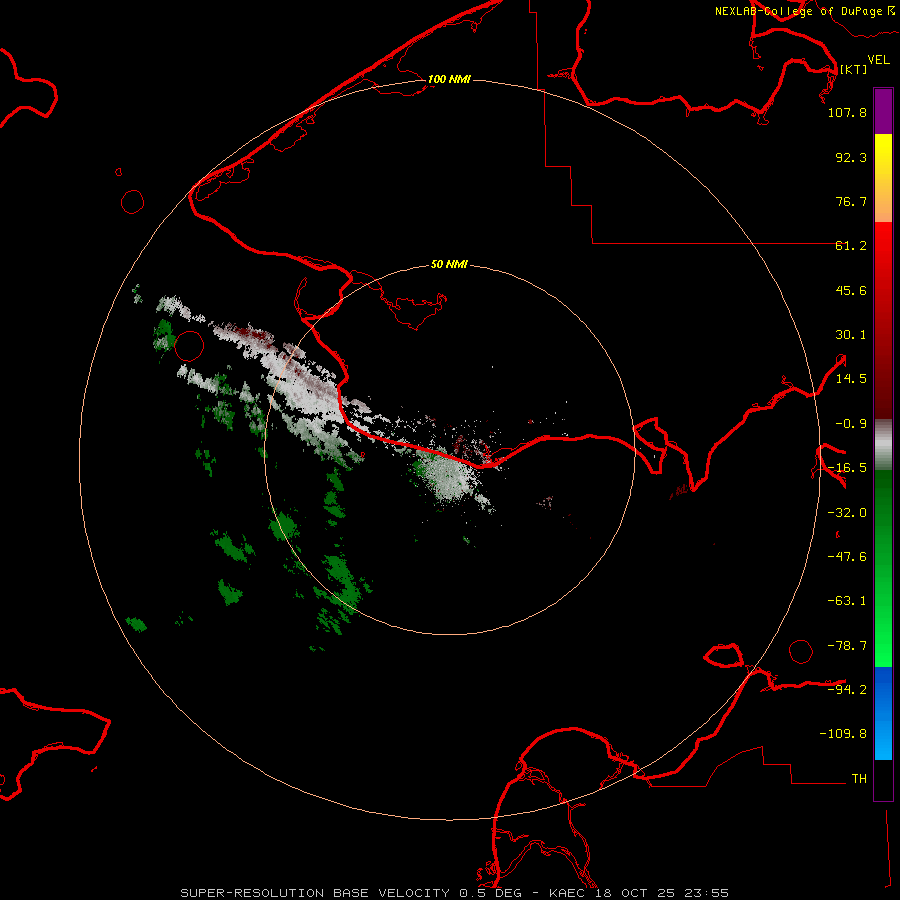
Task: Select the gray segment of the velocity scale
Action: (x=883, y=445)
